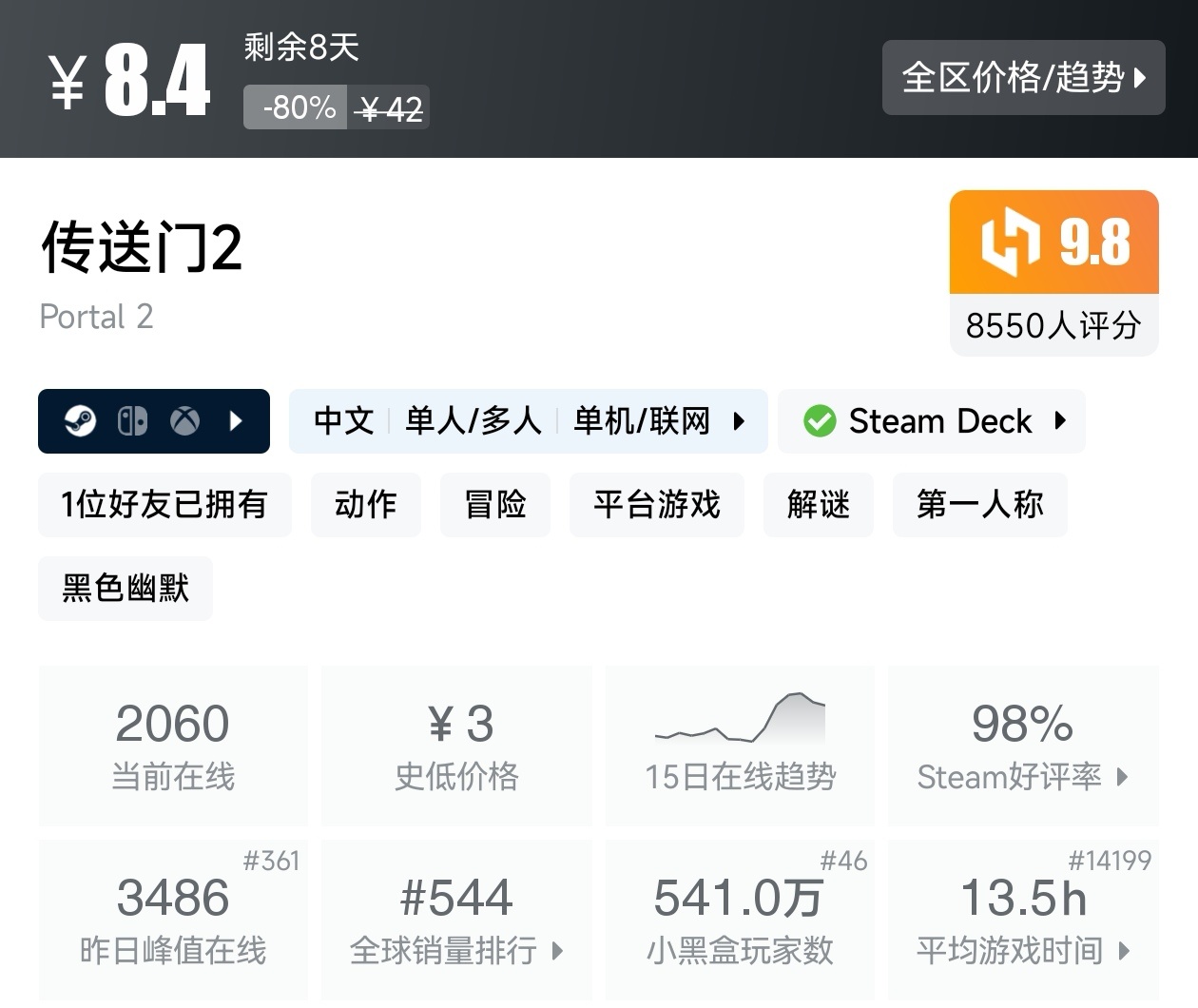Image resolution: width=1198 pixels, height=1008 pixels.
Task: Expand the 全球销量排行 arrow
Action: 557,951
